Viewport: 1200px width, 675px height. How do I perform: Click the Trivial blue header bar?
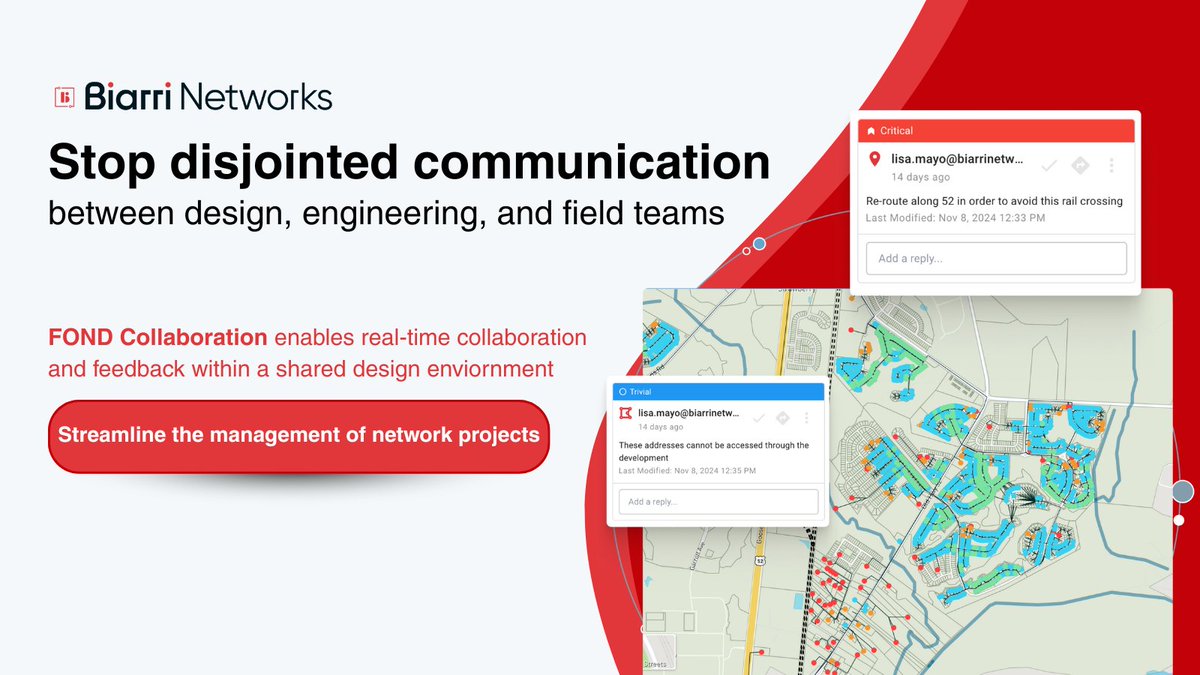[718, 392]
